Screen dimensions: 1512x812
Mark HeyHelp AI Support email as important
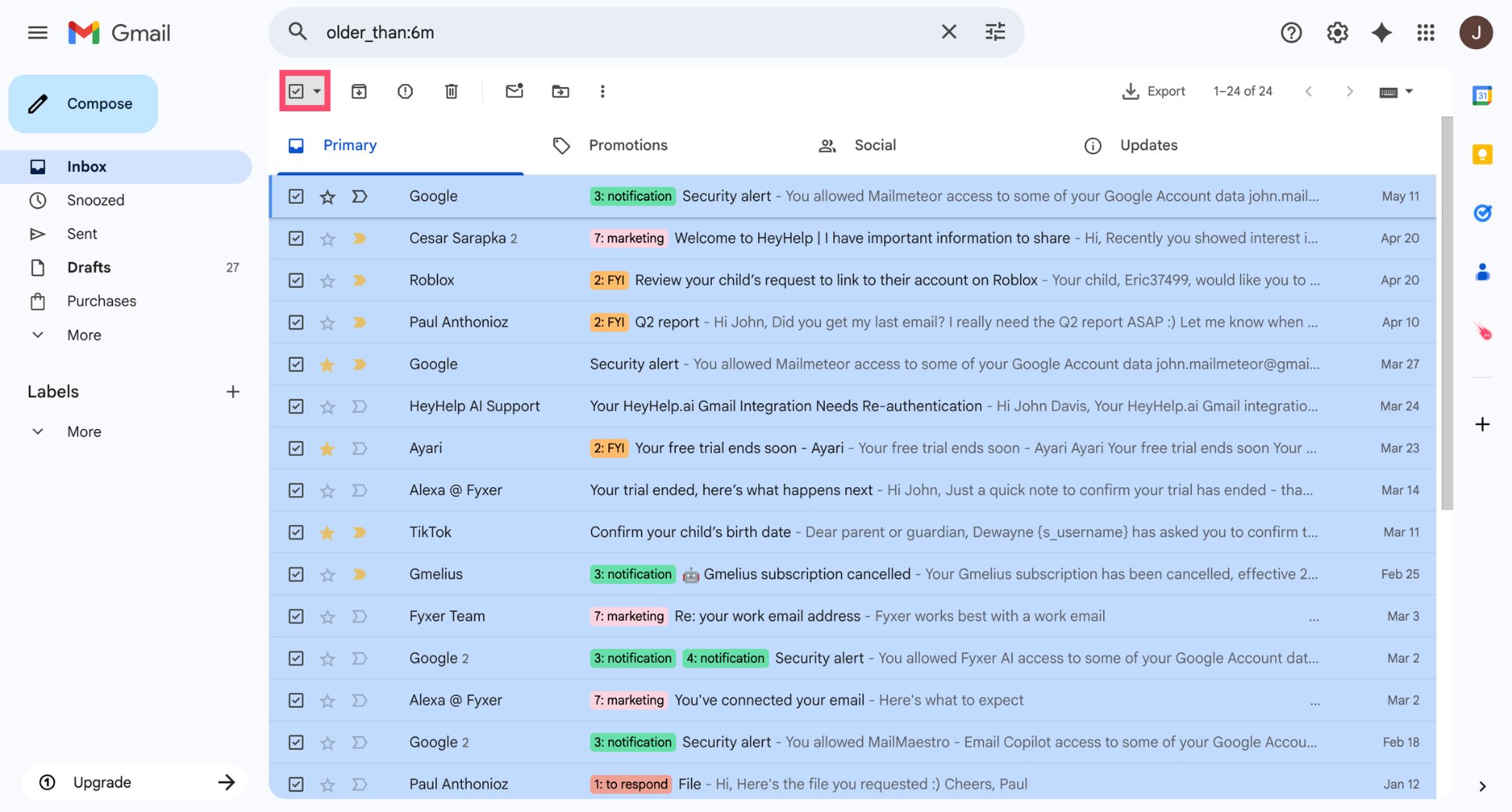pyautogui.click(x=359, y=406)
